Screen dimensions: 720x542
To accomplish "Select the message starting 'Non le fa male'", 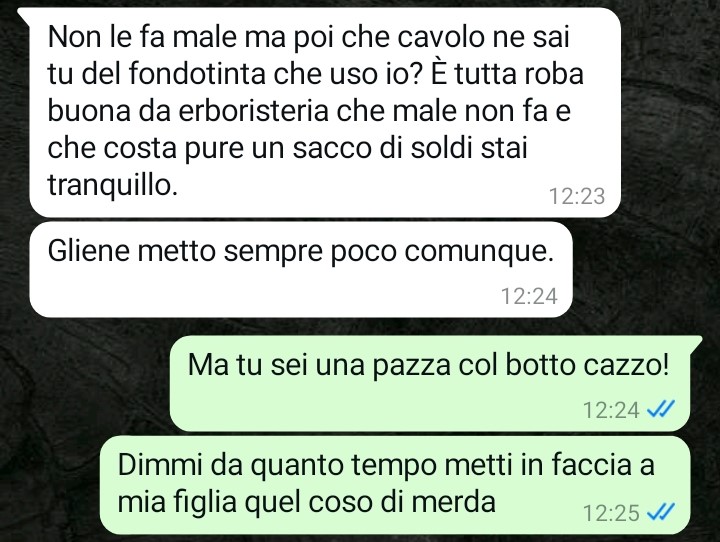I will pos(325,112).
